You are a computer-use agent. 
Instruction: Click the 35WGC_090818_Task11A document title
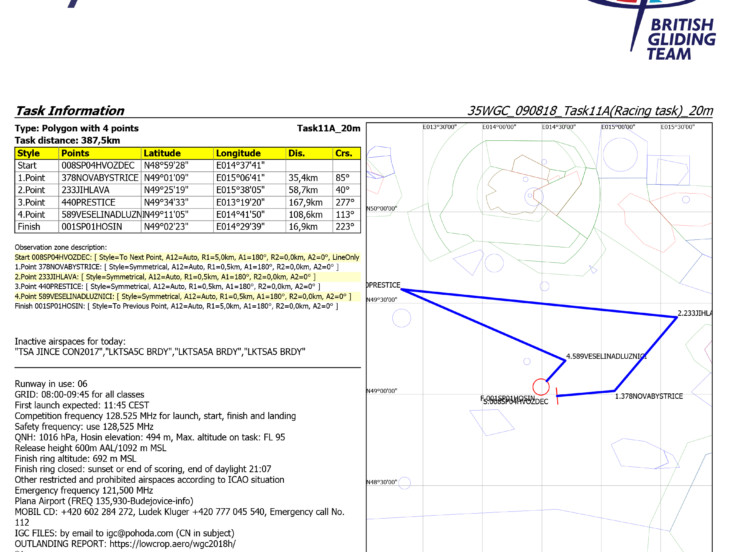click(x=590, y=111)
